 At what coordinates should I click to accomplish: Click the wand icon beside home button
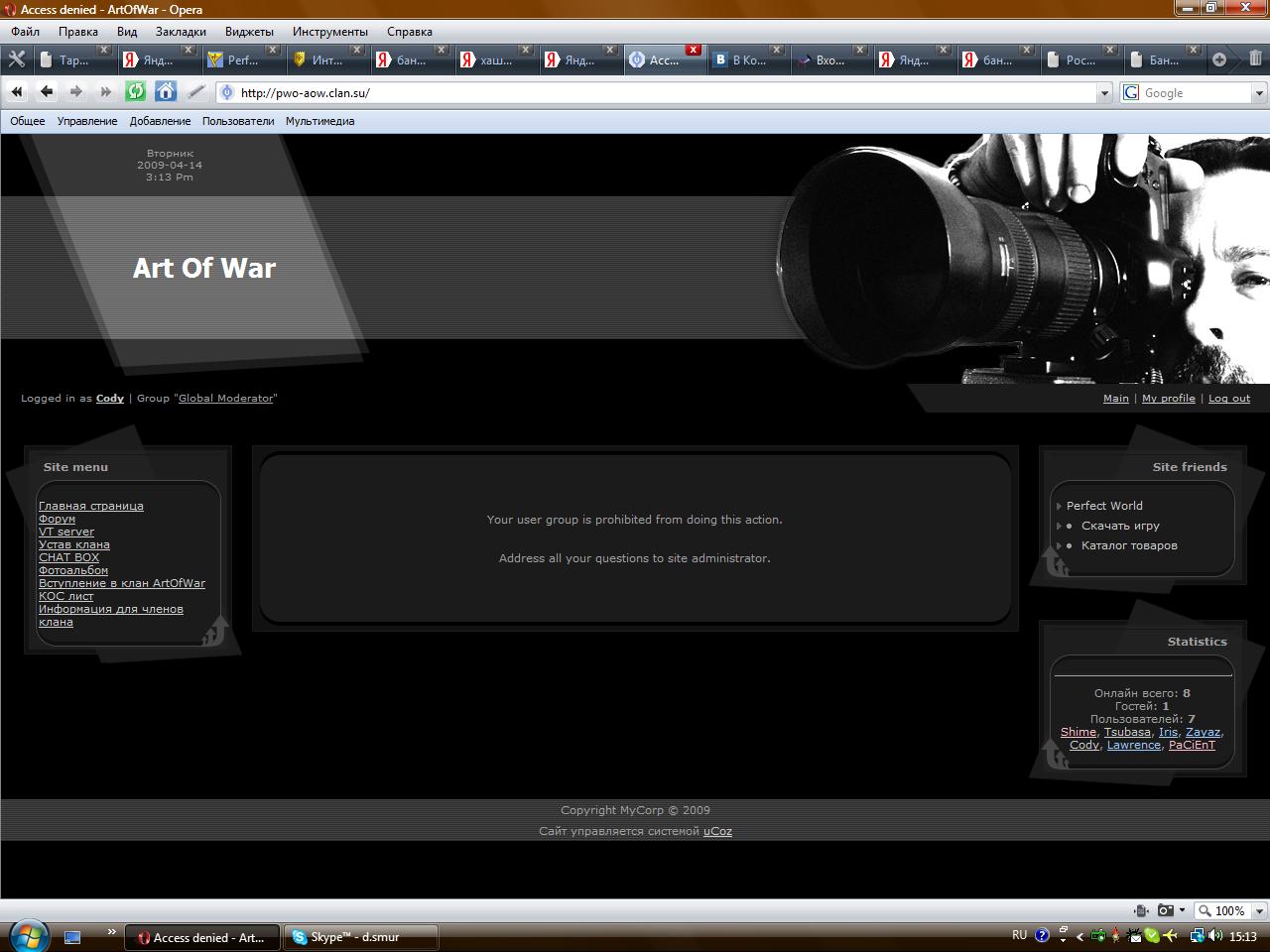[196, 92]
